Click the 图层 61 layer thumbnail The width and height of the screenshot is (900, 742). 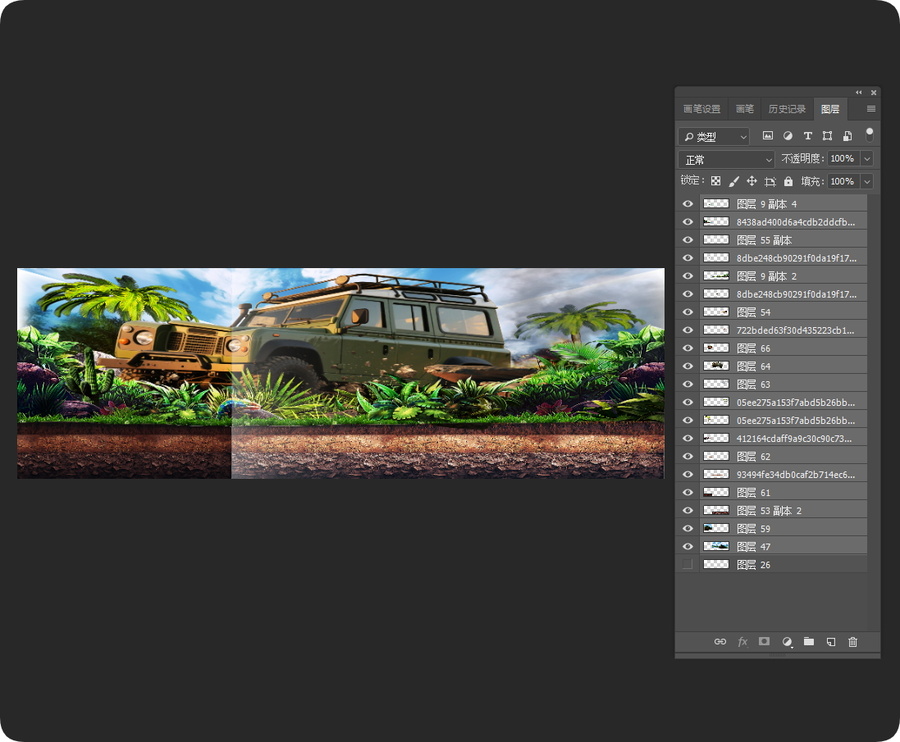[716, 492]
